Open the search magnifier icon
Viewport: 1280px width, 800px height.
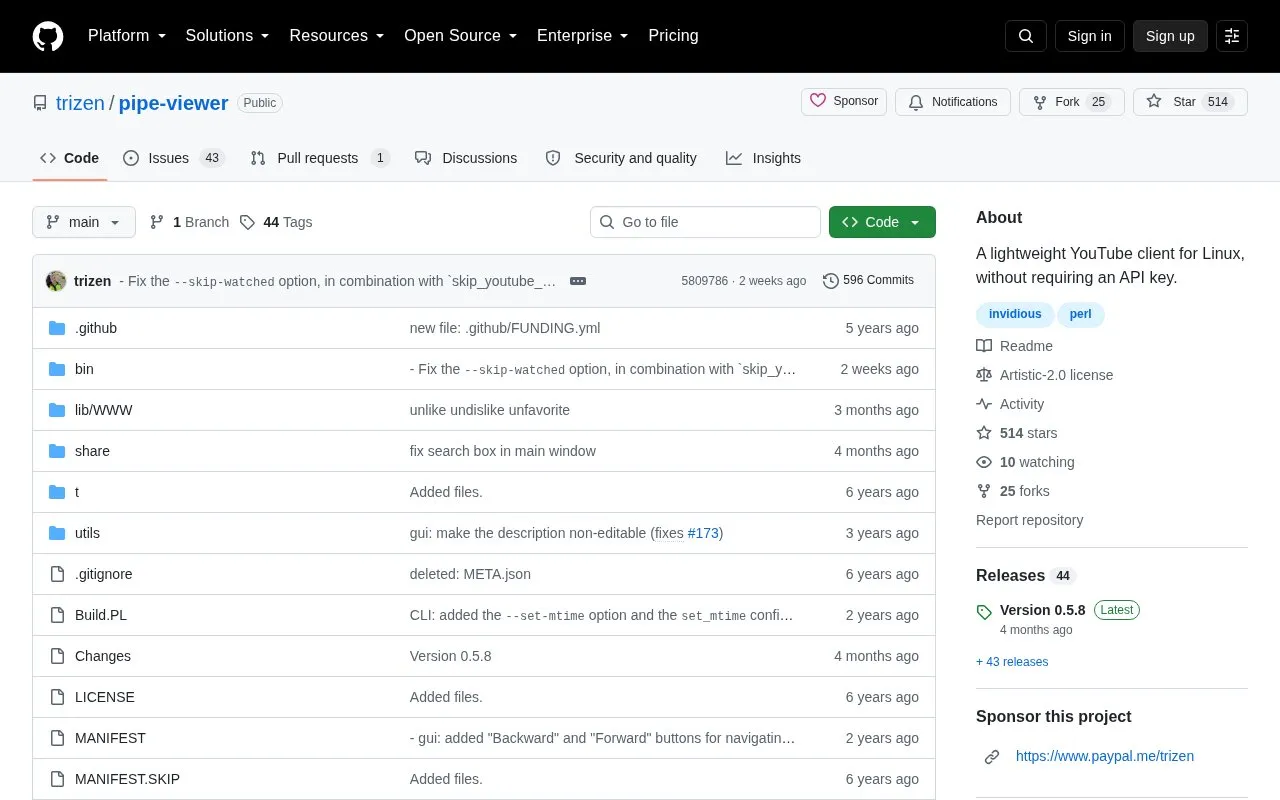[x=1026, y=36]
